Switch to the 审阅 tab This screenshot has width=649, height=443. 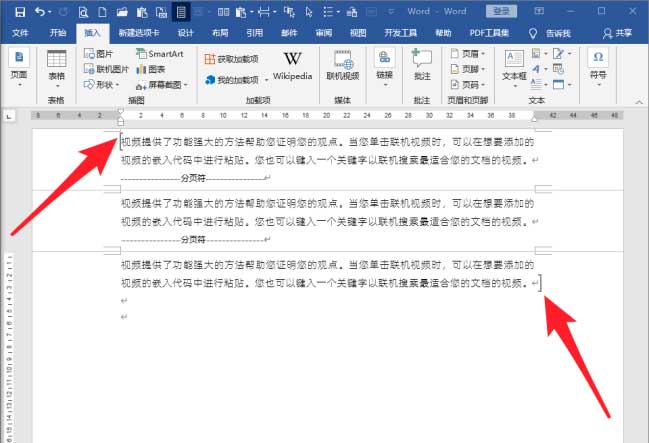pyautogui.click(x=324, y=33)
